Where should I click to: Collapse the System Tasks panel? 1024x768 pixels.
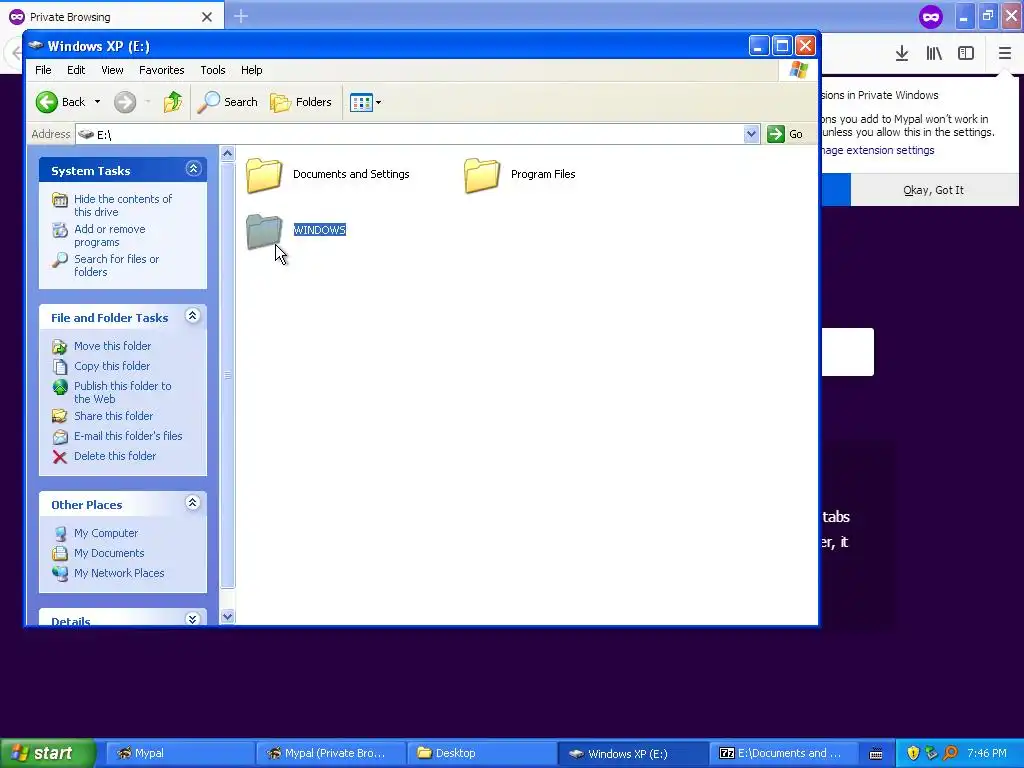click(193, 169)
